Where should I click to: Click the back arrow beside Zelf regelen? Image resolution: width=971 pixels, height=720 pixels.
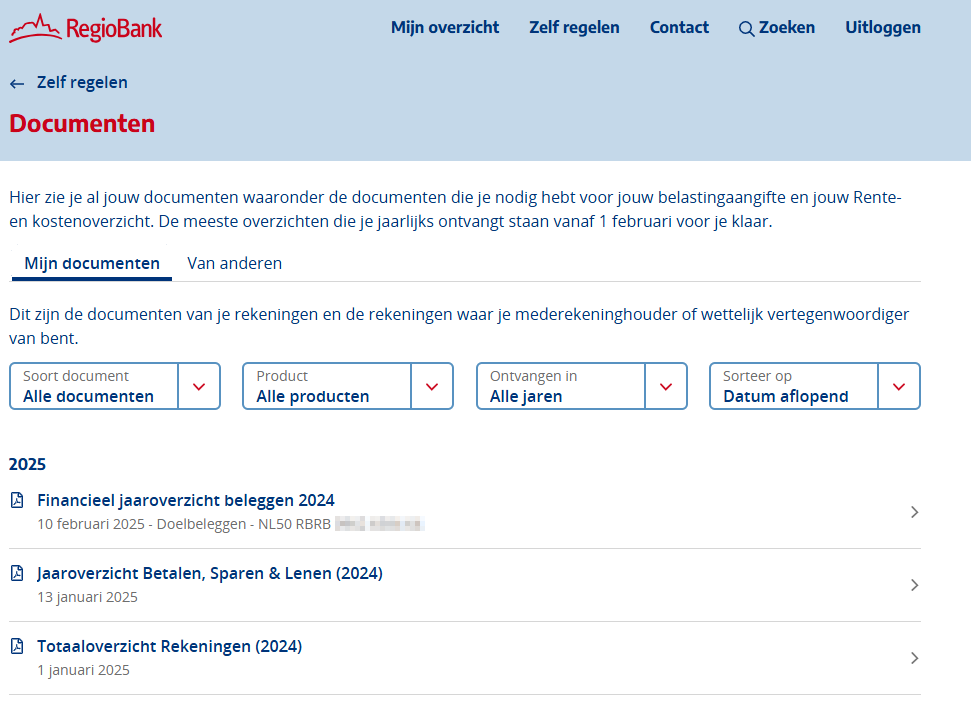tap(17, 84)
